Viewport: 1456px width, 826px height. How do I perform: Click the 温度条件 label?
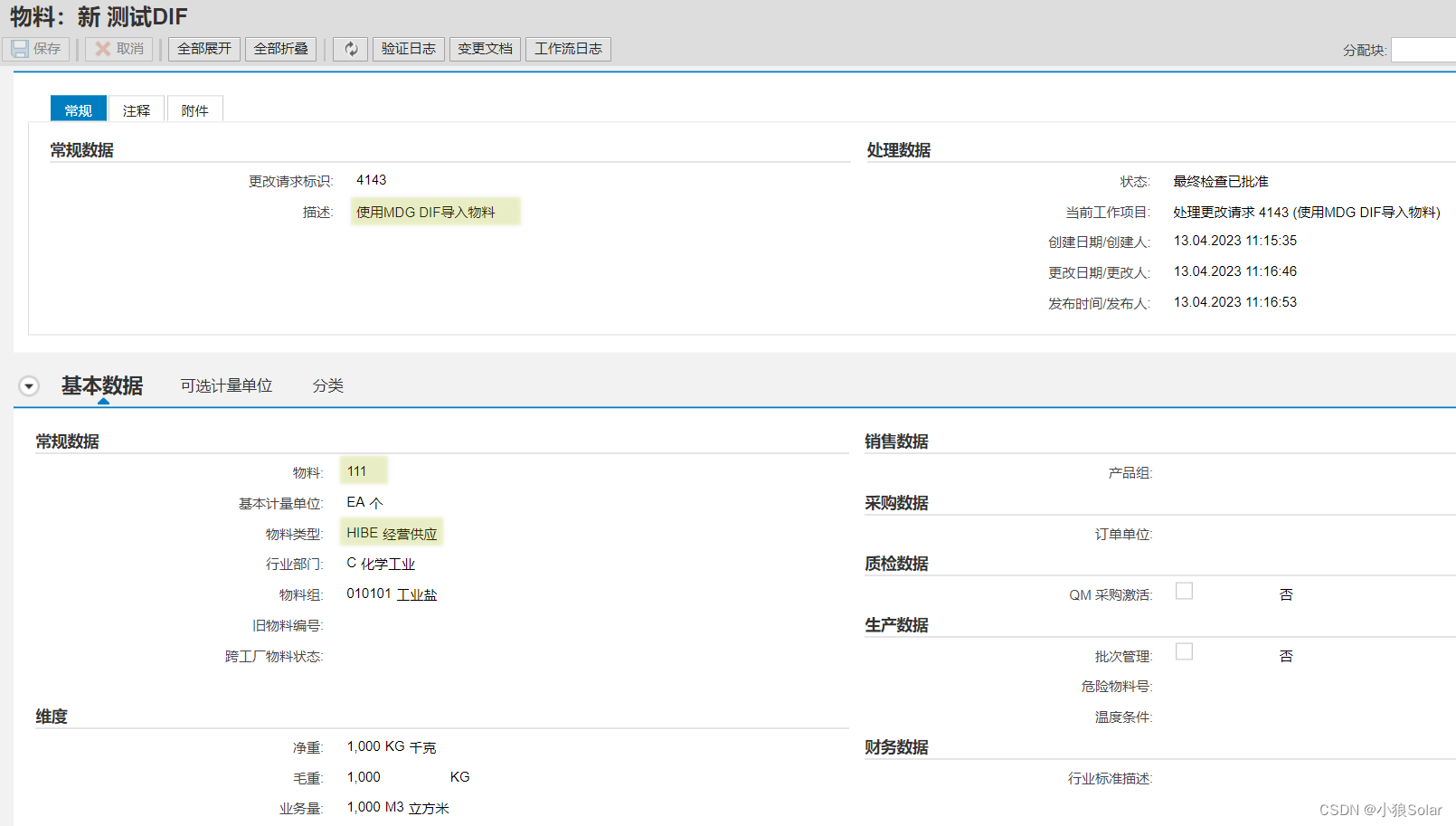coord(1123,717)
